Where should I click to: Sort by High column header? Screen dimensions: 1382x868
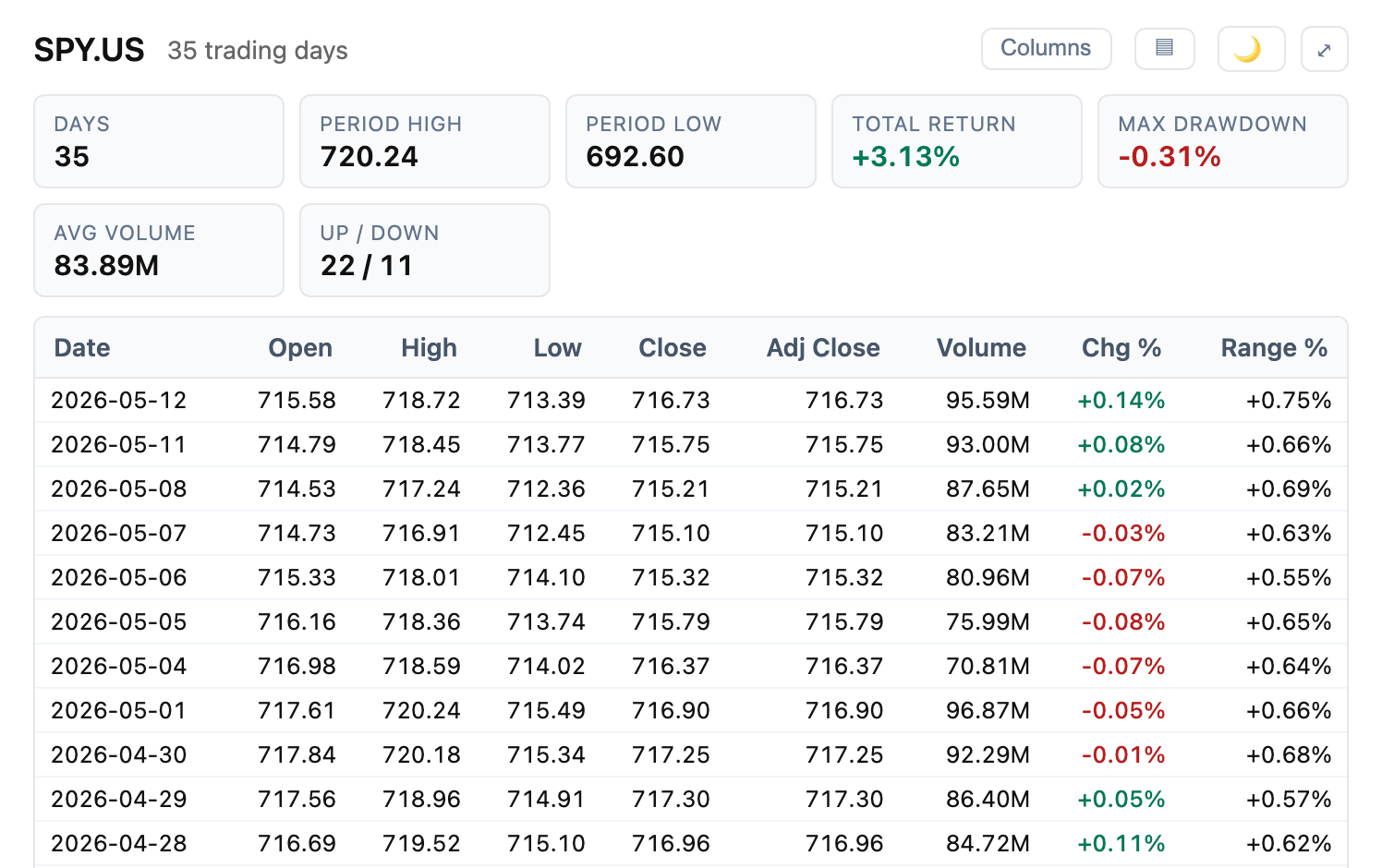tap(429, 347)
